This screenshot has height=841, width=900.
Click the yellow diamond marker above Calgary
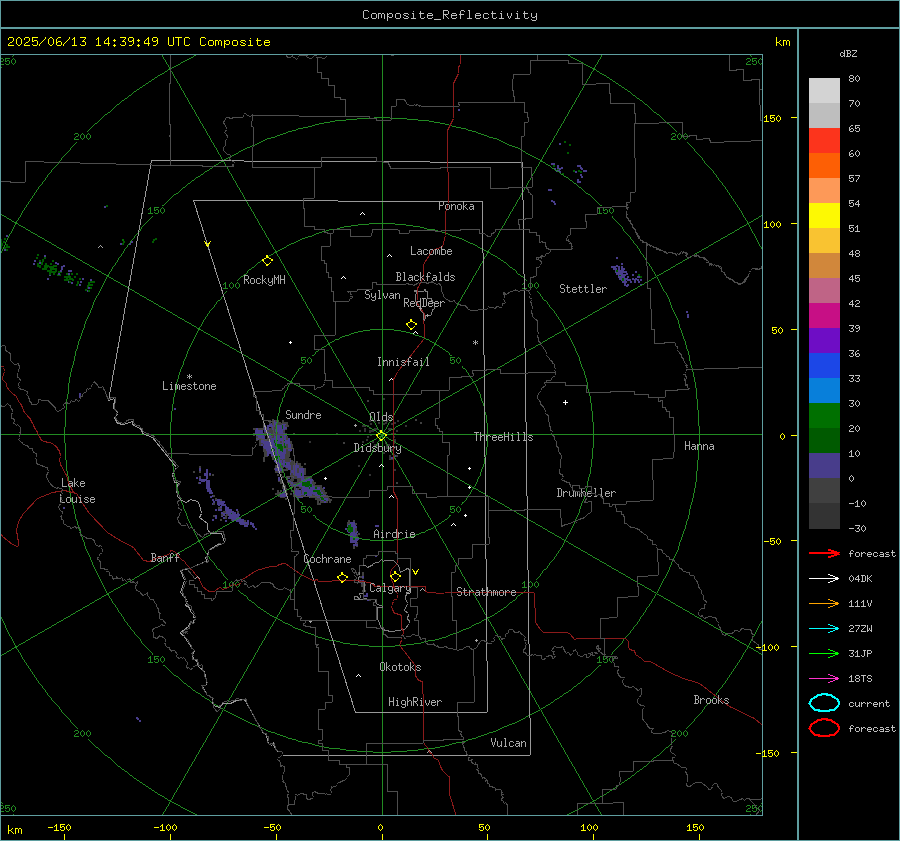(395, 576)
